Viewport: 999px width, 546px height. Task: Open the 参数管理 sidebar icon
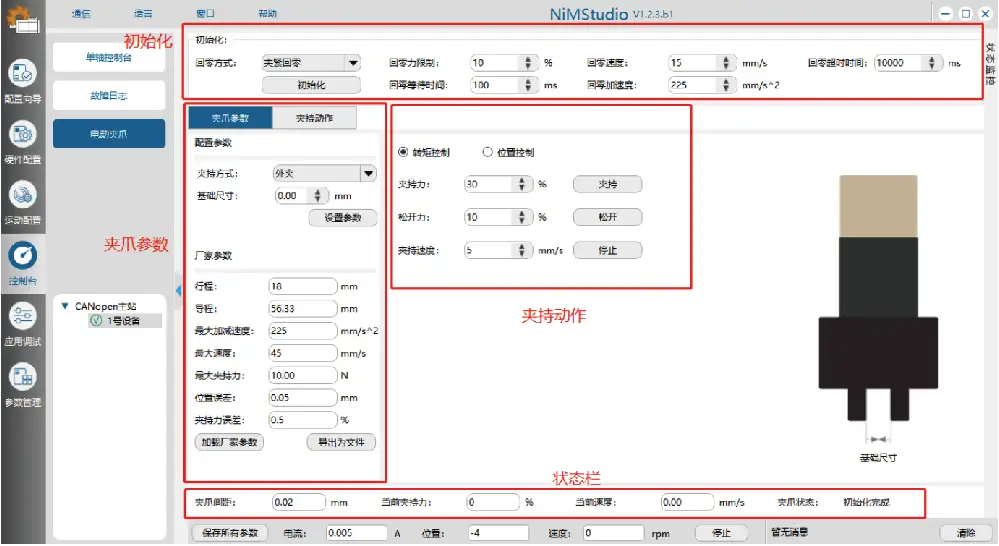22,377
